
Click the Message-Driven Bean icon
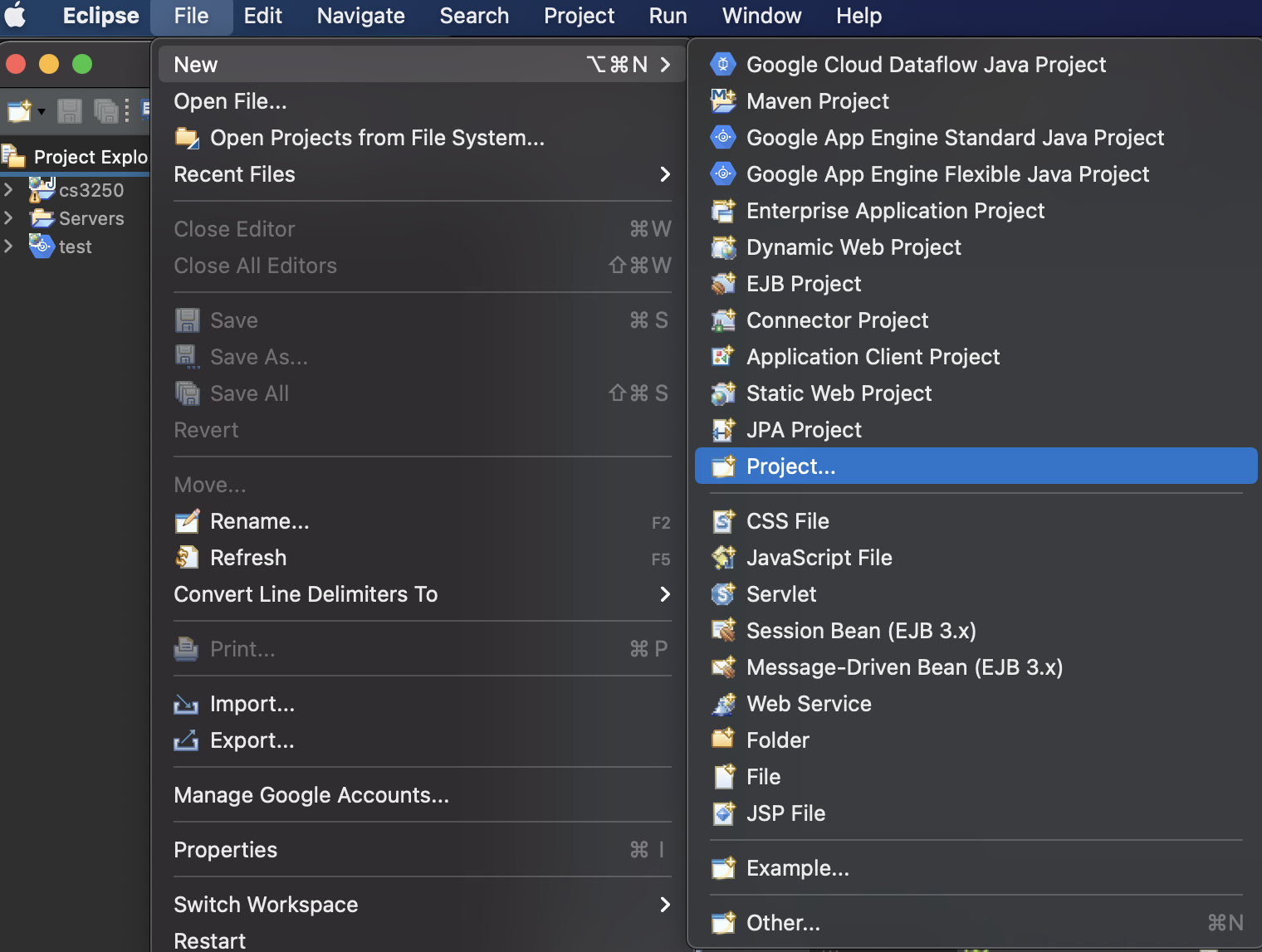[723, 667]
